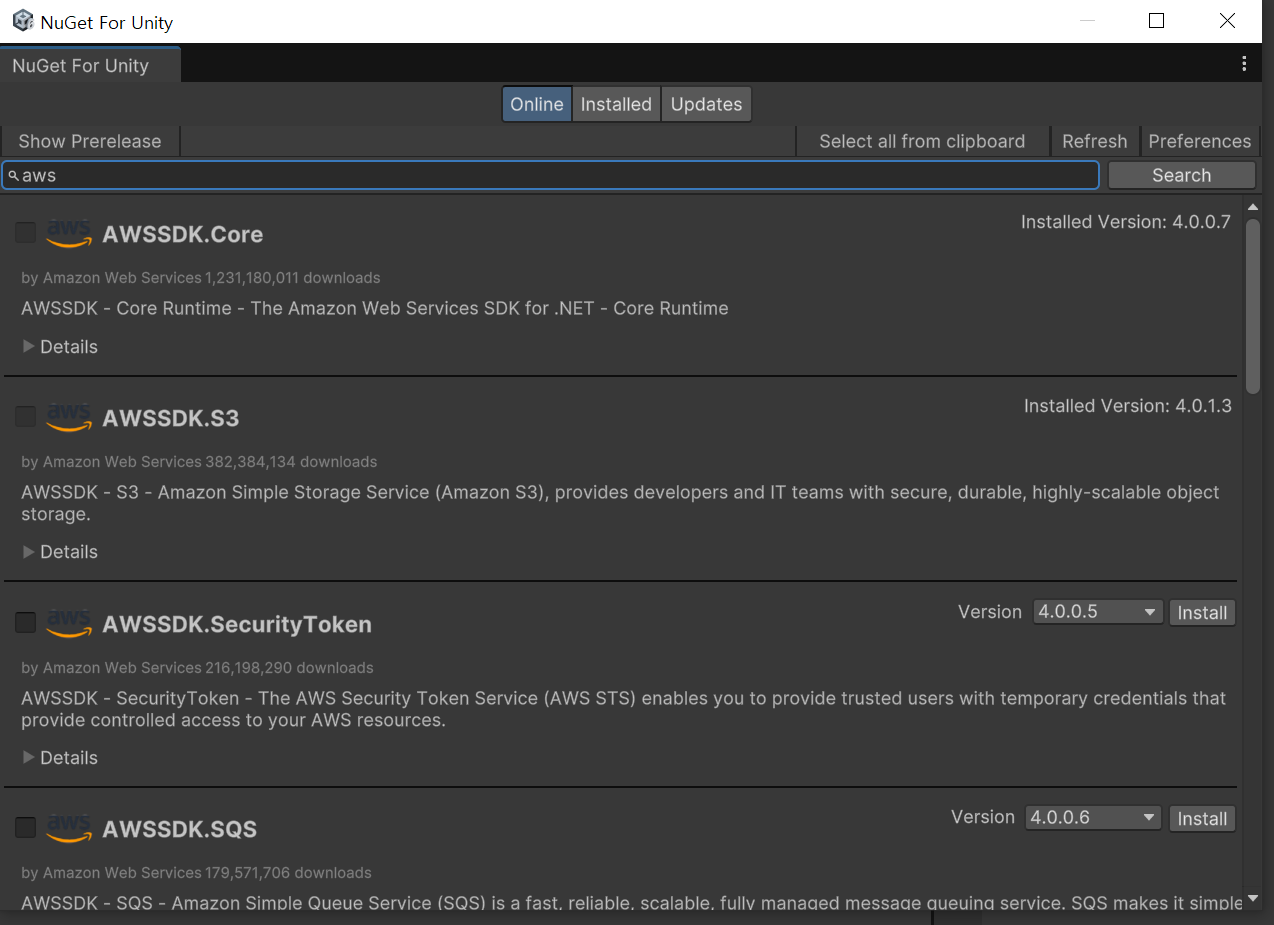
Task: Click the AWS logo beside AWSSDK.S3
Action: coord(69,418)
